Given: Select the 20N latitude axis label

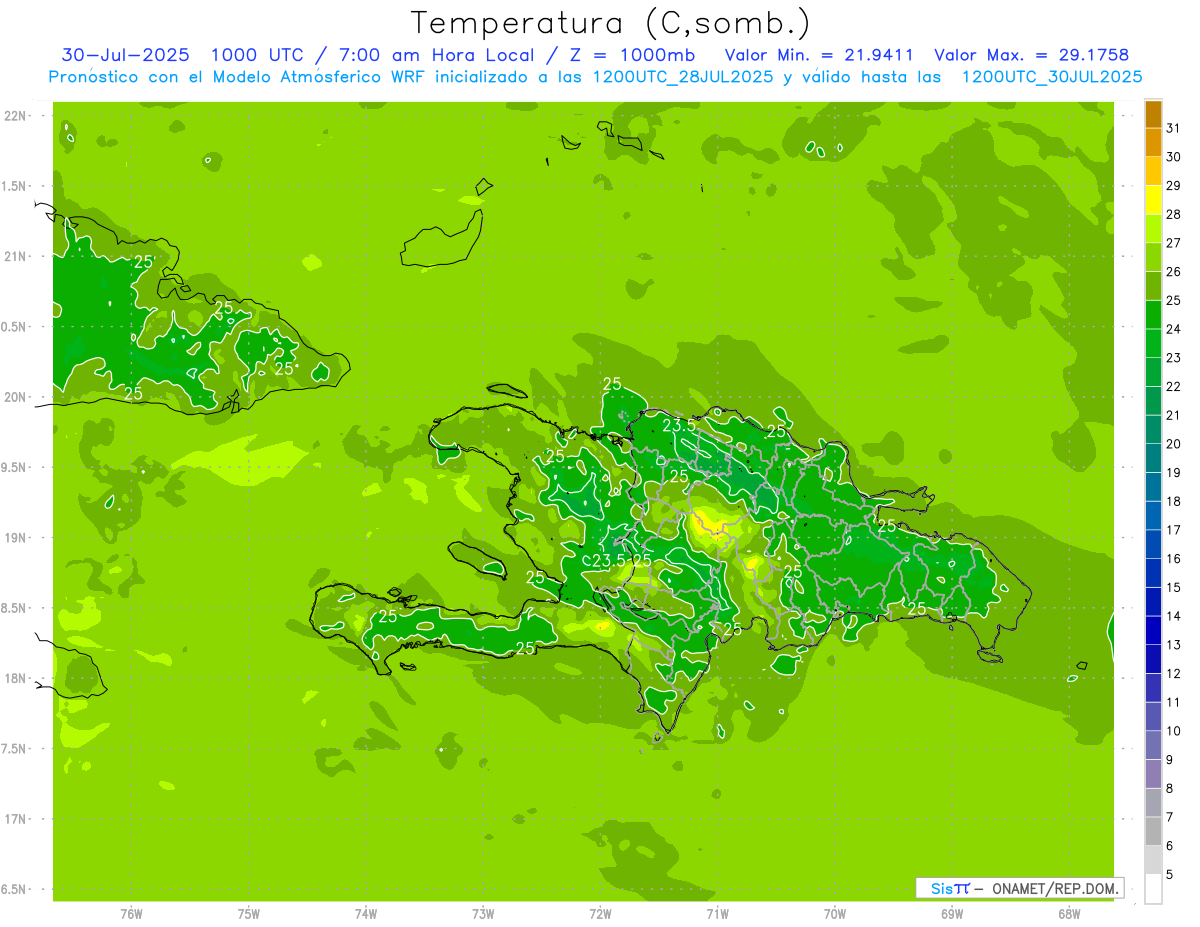Looking at the screenshot, I should click(x=14, y=397).
